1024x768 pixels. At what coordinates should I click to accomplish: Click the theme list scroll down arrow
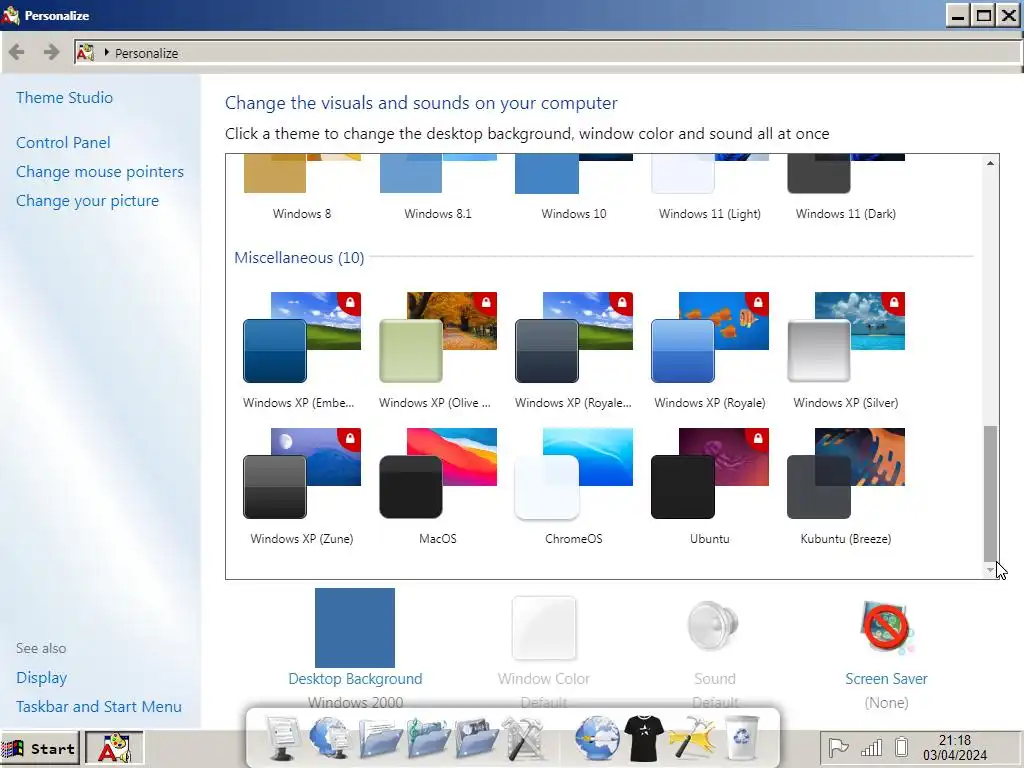pos(990,570)
